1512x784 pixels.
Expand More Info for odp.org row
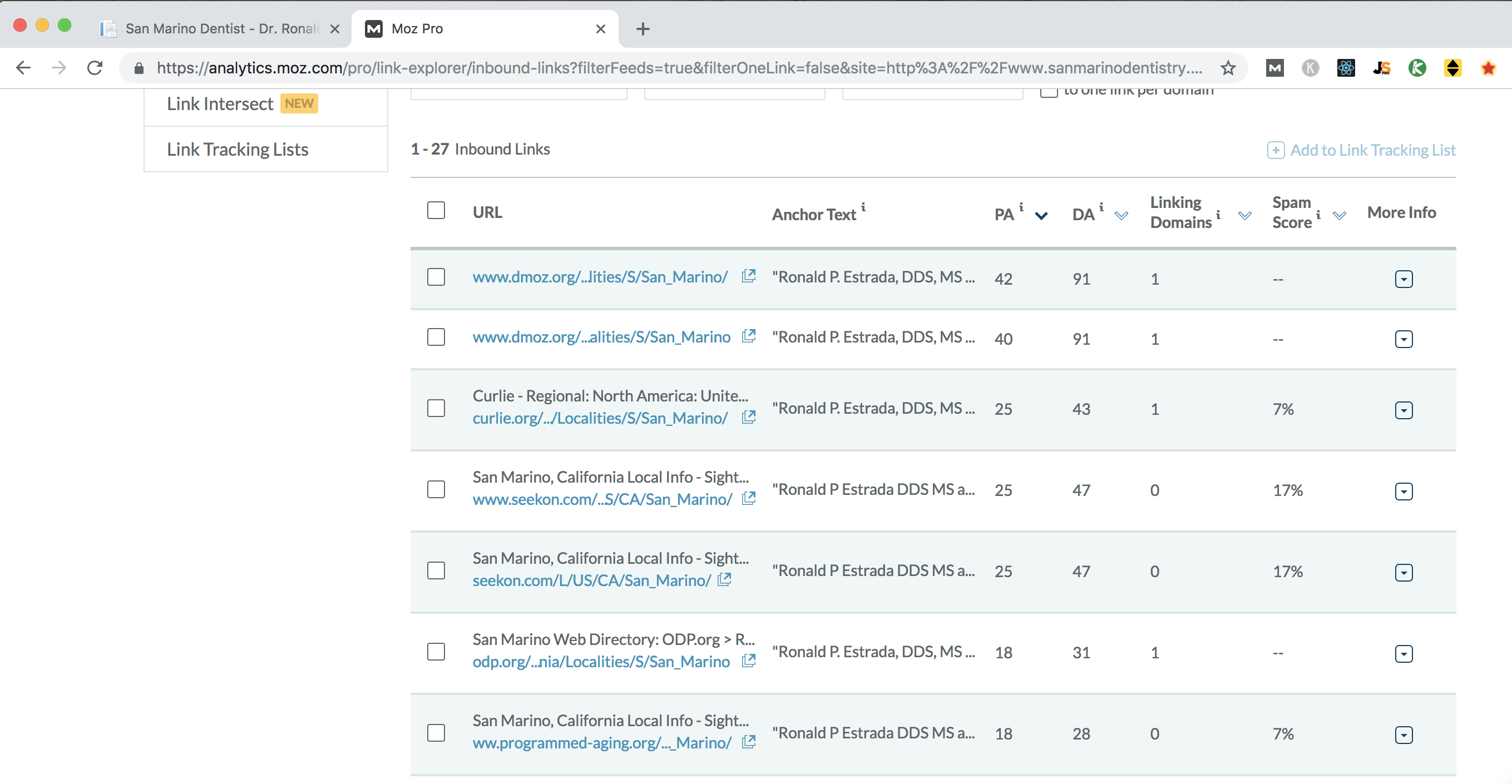(1404, 653)
